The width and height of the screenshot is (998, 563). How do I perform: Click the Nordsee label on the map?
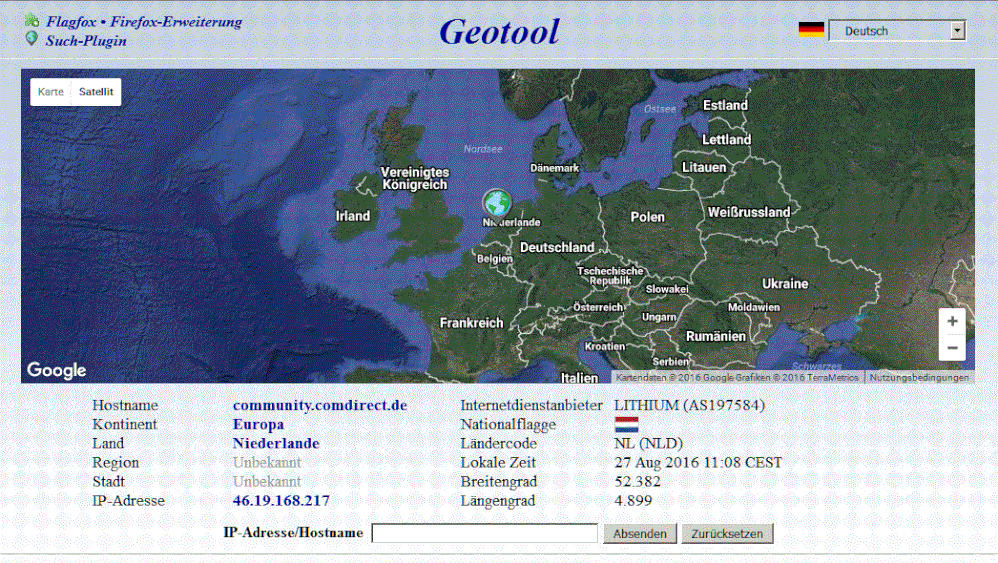482,149
